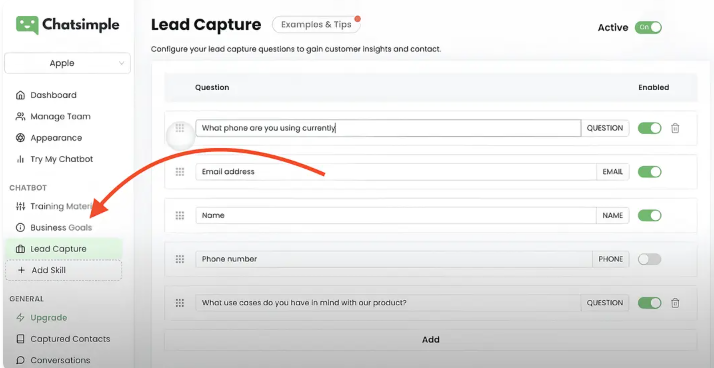The image size is (714, 368).
Task: Click the Business Goals info icon
Action: pyautogui.click(x=20, y=228)
